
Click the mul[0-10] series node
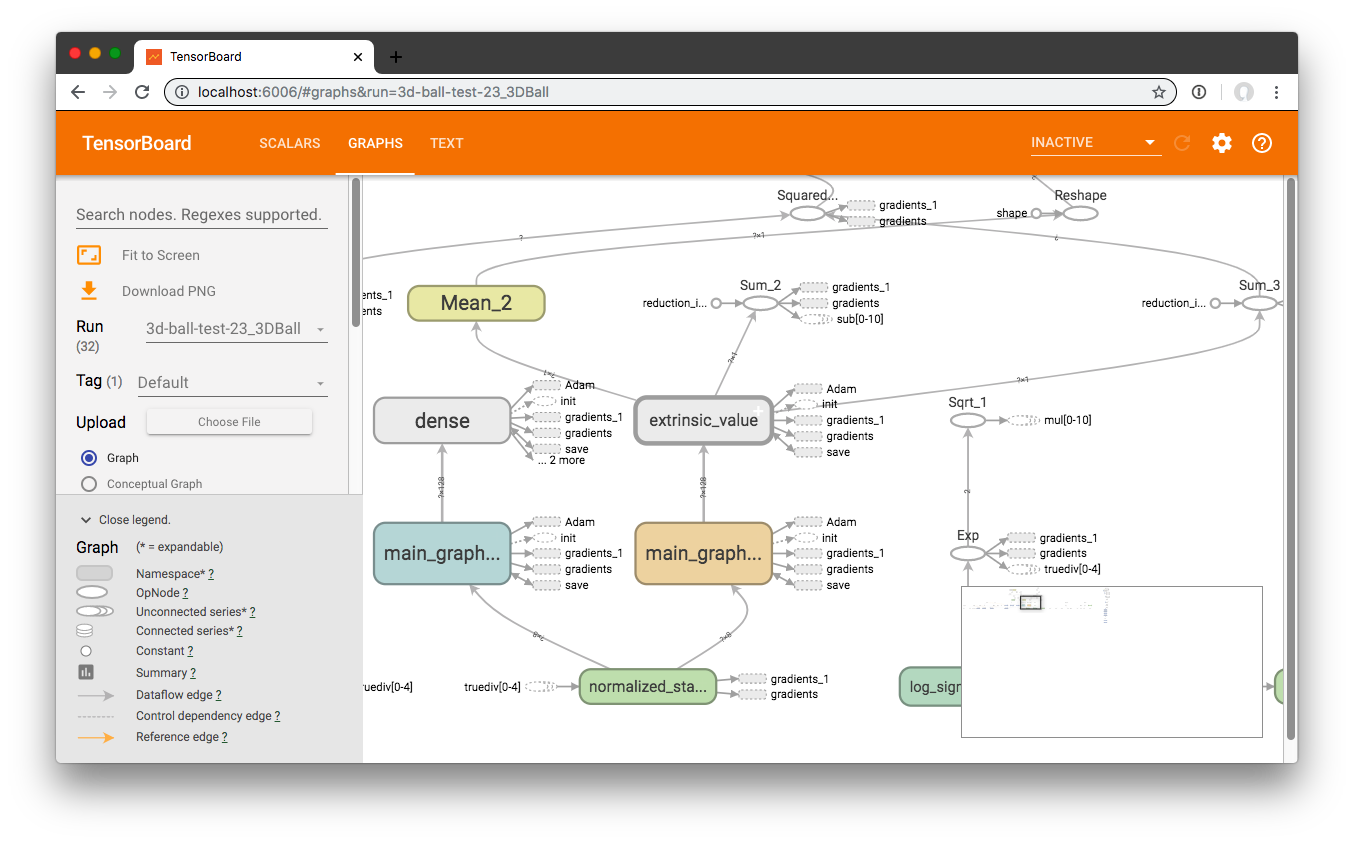tap(1024, 421)
